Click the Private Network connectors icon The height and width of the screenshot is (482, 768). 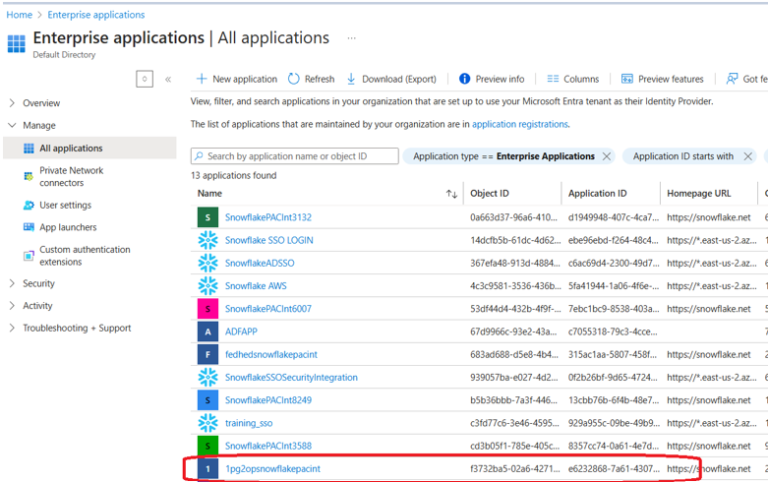(29, 176)
